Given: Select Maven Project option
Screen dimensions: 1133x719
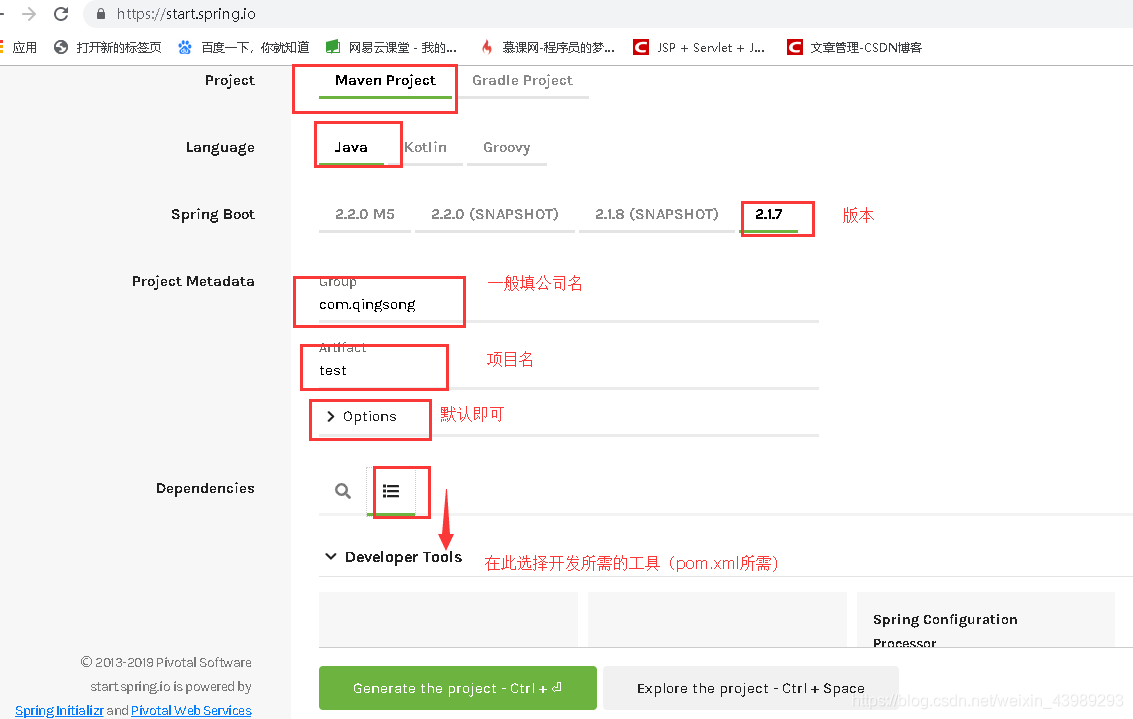Looking at the screenshot, I should (x=385, y=81).
